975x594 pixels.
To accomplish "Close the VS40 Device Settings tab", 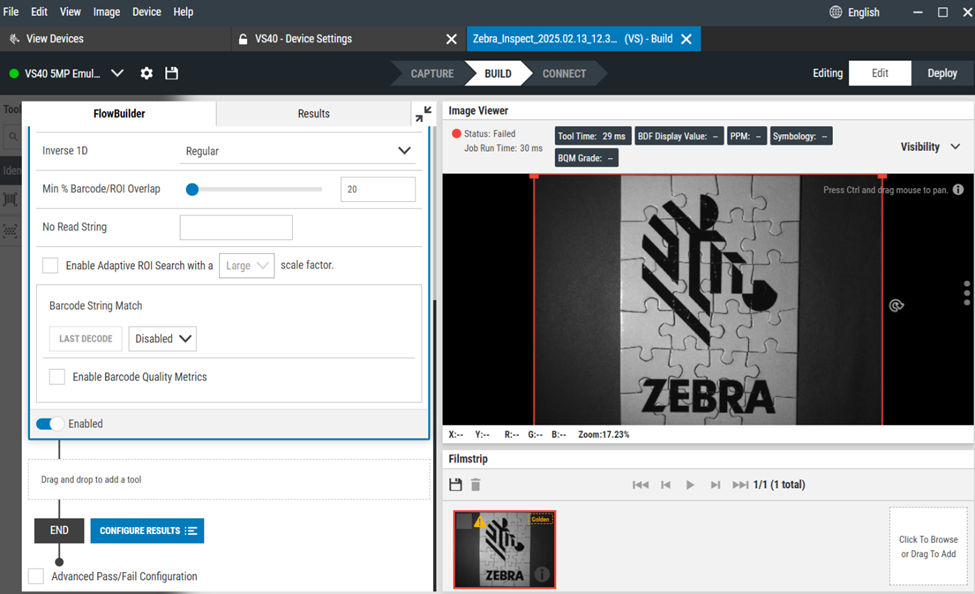I will pos(451,39).
